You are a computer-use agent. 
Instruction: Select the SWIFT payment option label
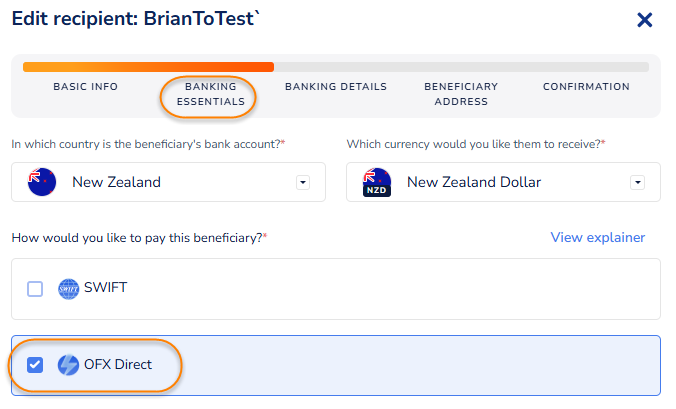coord(105,289)
